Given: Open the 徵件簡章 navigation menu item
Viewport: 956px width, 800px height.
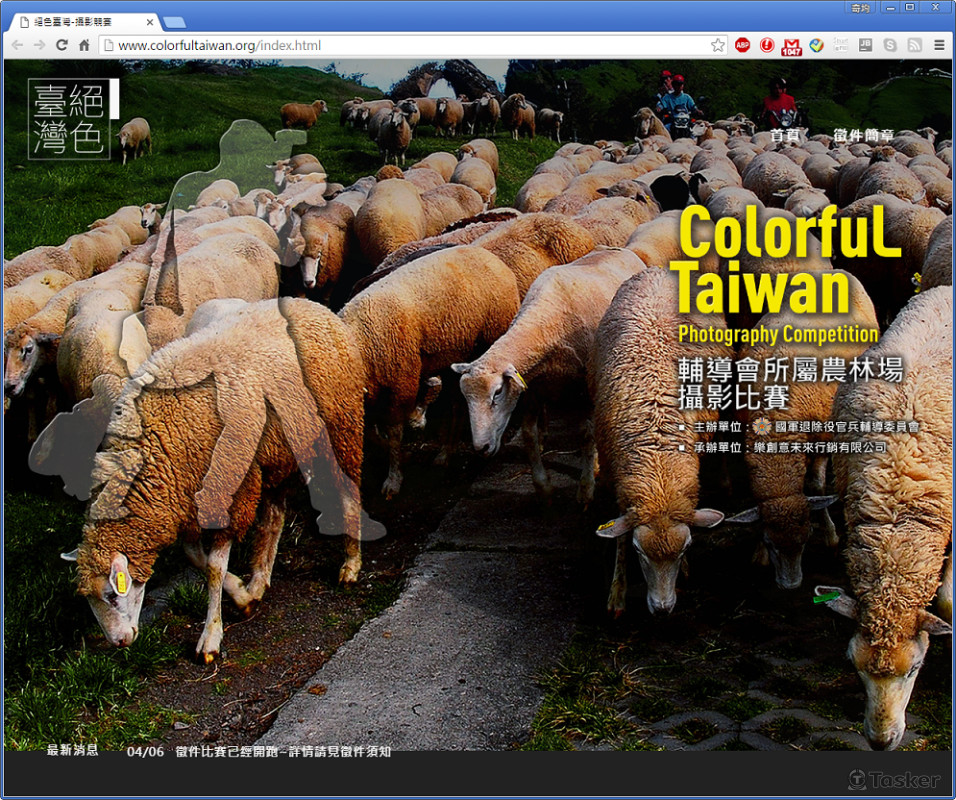Looking at the screenshot, I should click(863, 136).
